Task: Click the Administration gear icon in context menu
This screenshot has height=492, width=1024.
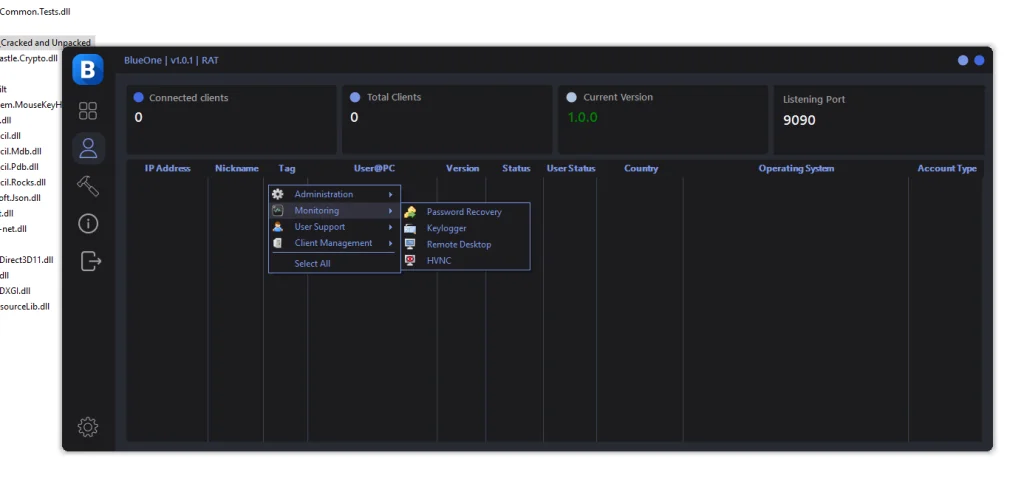Action: [278, 194]
